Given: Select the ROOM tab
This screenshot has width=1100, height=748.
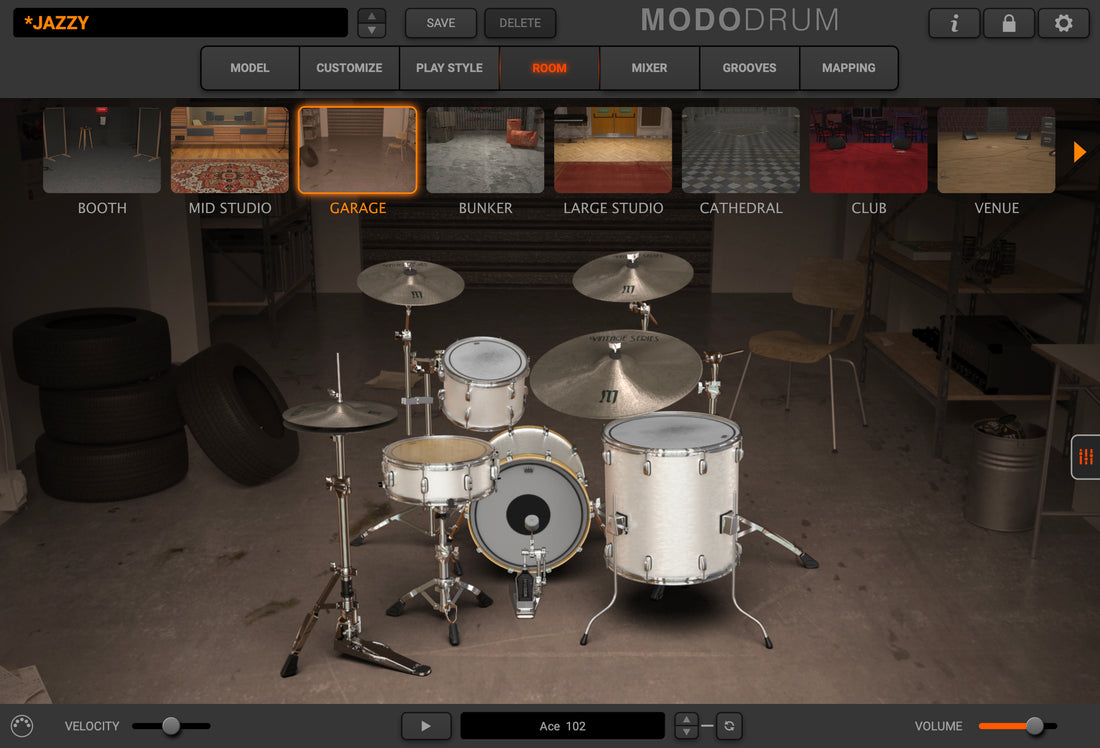Looking at the screenshot, I should tap(549, 68).
